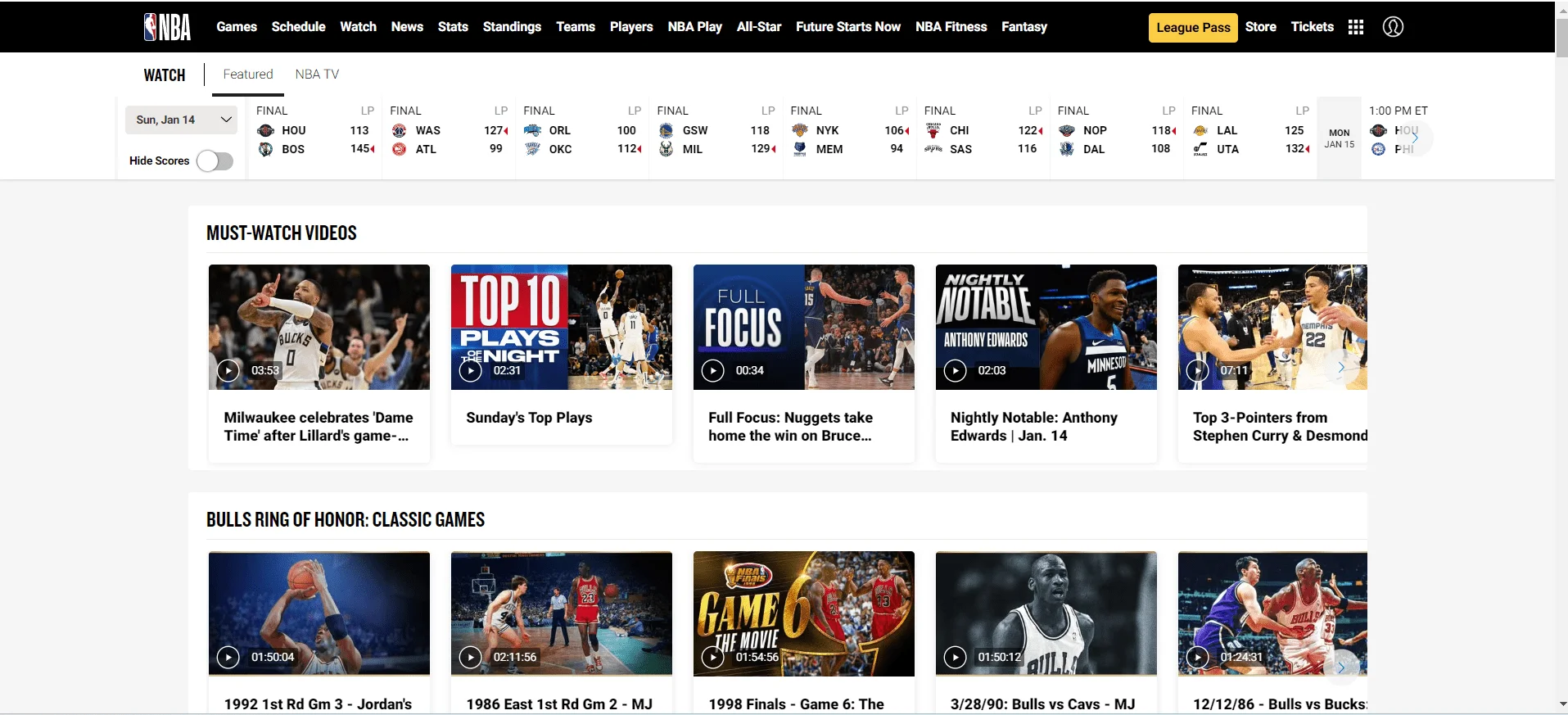1568x715 pixels.
Task: Play the 1998 Finals Game 6 movie
Action: pos(712,657)
